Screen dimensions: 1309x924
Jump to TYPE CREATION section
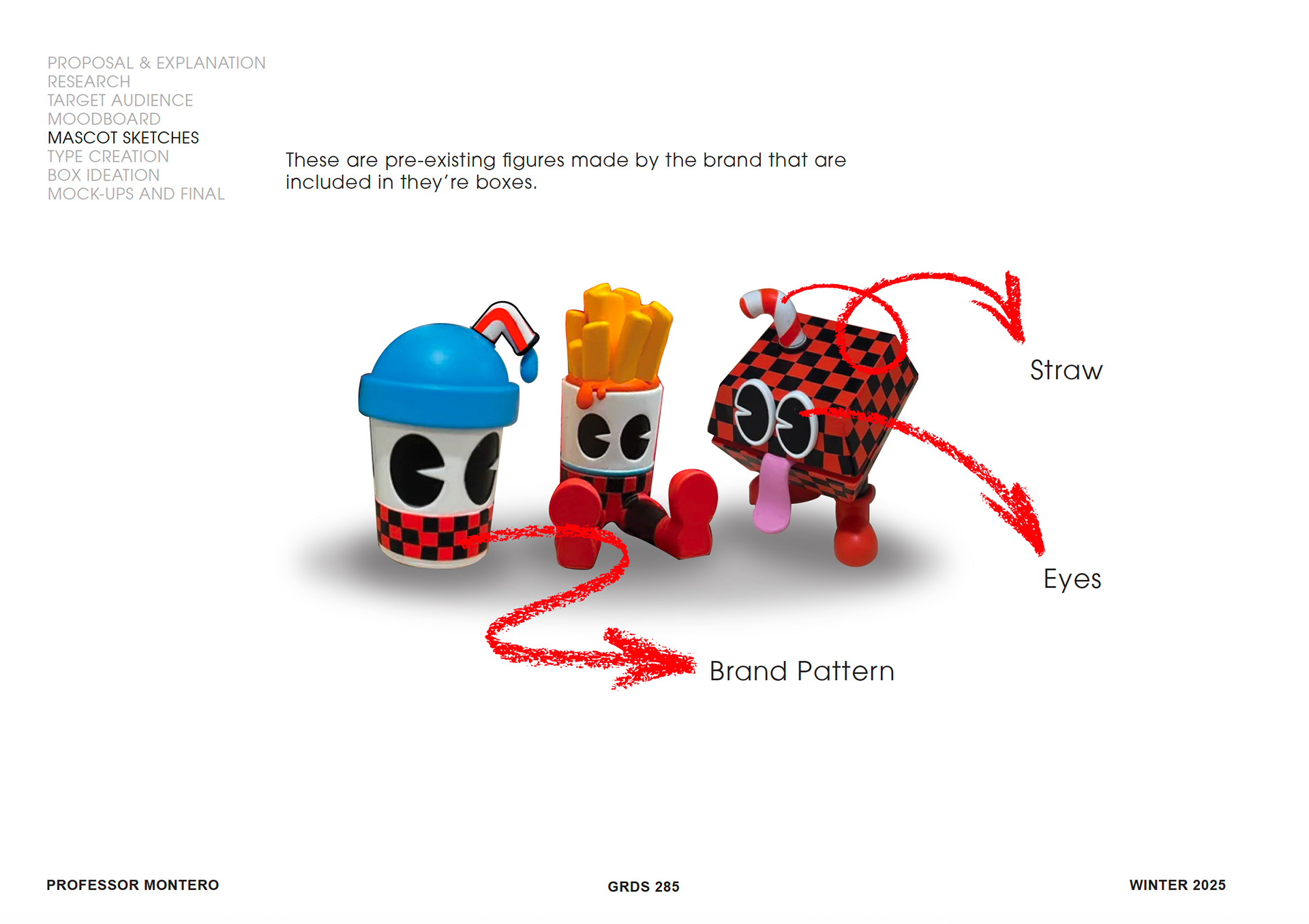pyautogui.click(x=108, y=157)
